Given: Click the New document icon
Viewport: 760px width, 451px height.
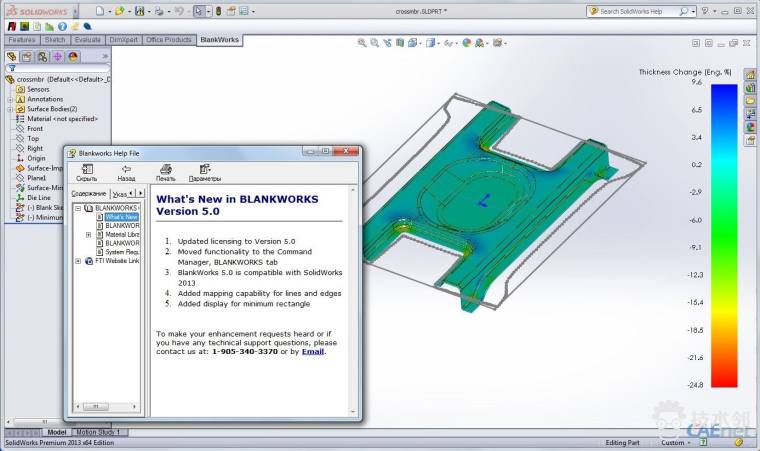Looking at the screenshot, I should coord(100,11).
